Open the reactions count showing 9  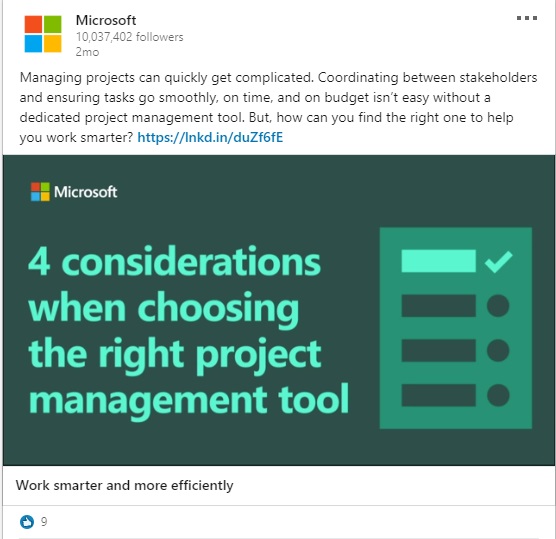(44, 522)
